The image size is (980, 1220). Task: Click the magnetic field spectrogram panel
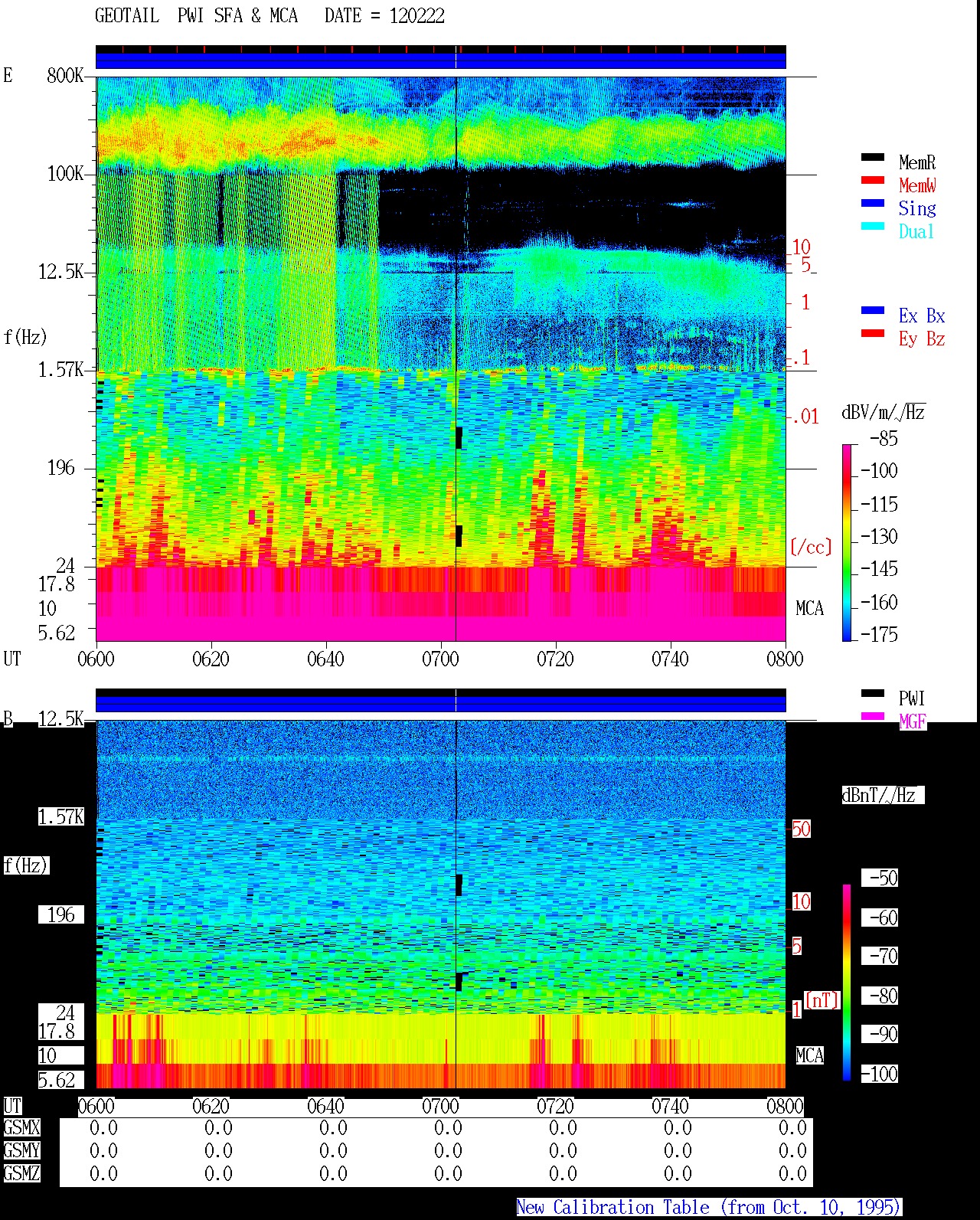(x=441, y=904)
